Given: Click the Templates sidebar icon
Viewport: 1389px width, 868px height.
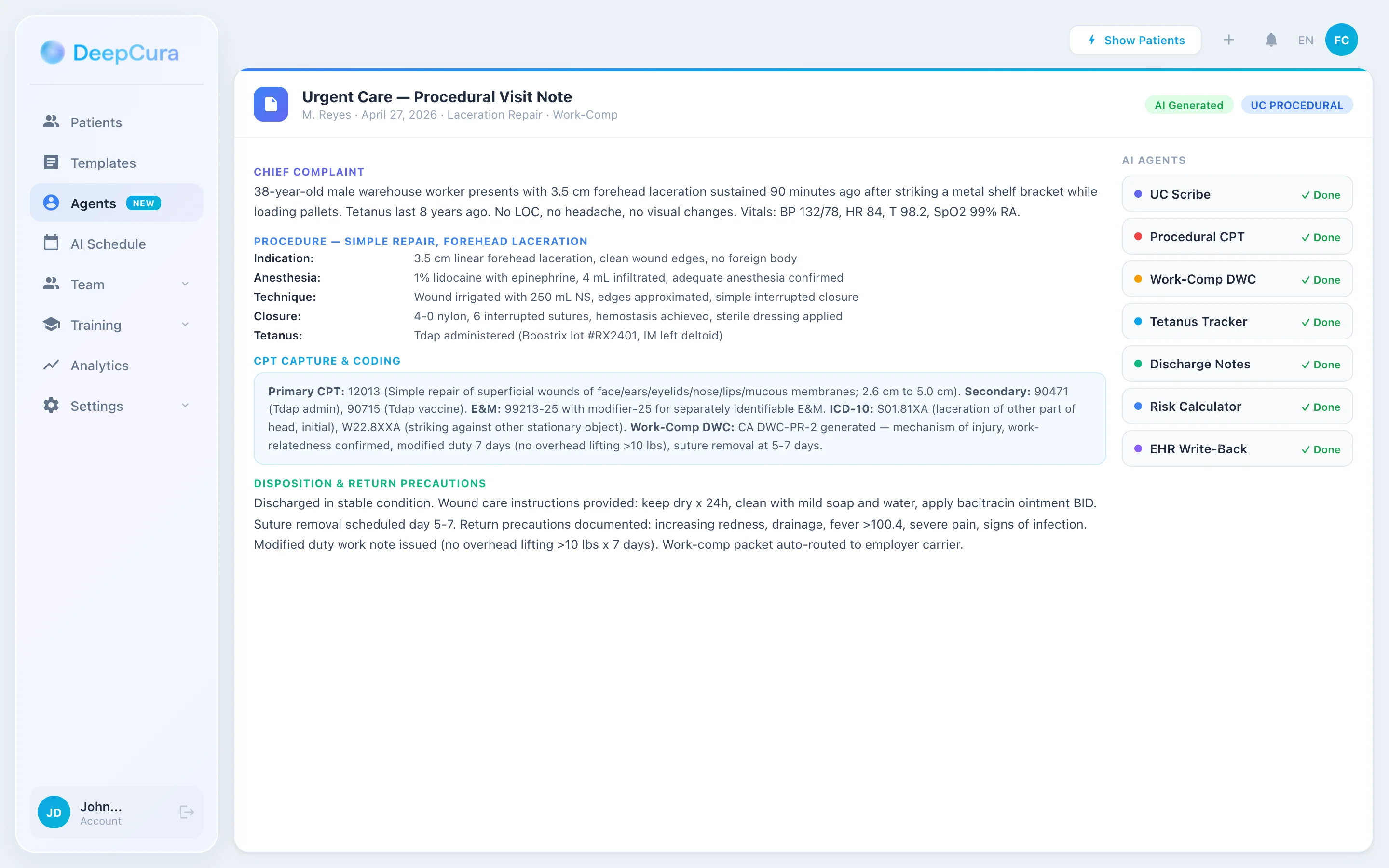Looking at the screenshot, I should (51, 163).
